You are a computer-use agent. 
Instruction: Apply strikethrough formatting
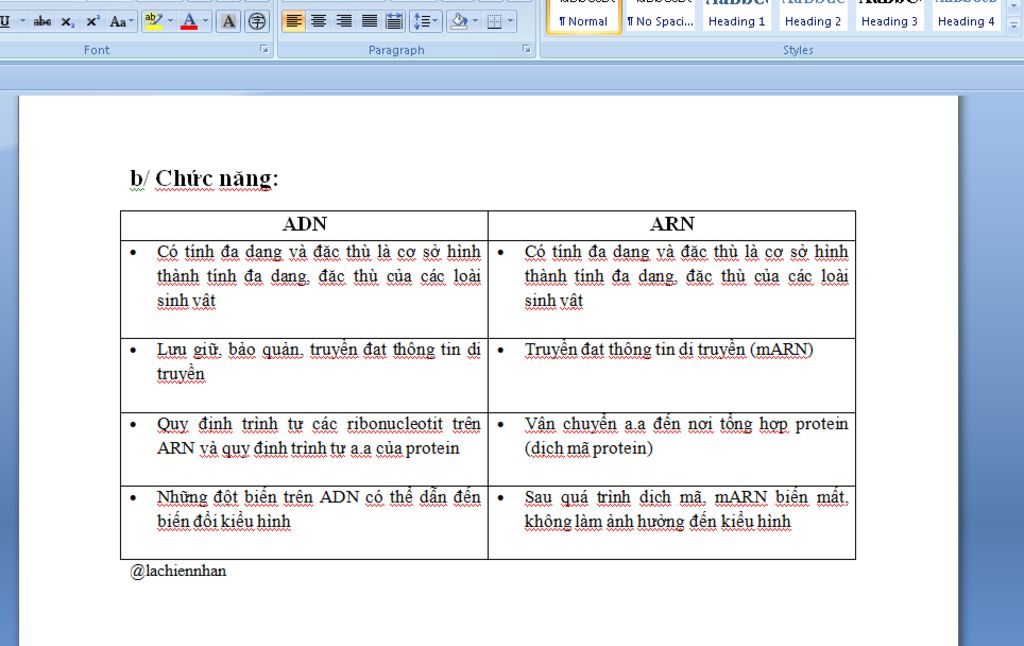click(42, 22)
